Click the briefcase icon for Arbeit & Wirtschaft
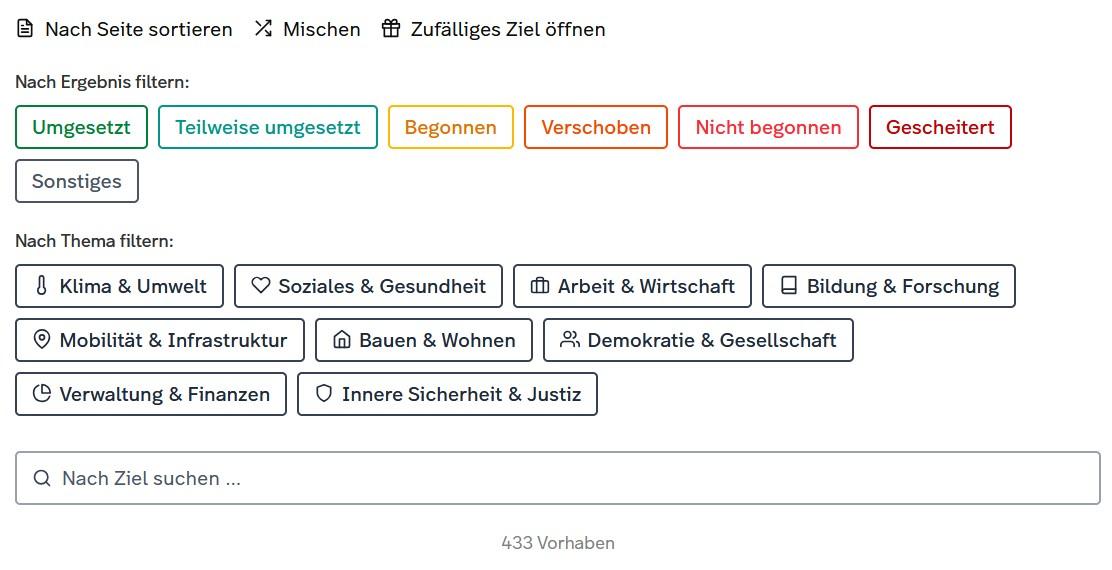This screenshot has height=570, width=1112. [x=540, y=286]
